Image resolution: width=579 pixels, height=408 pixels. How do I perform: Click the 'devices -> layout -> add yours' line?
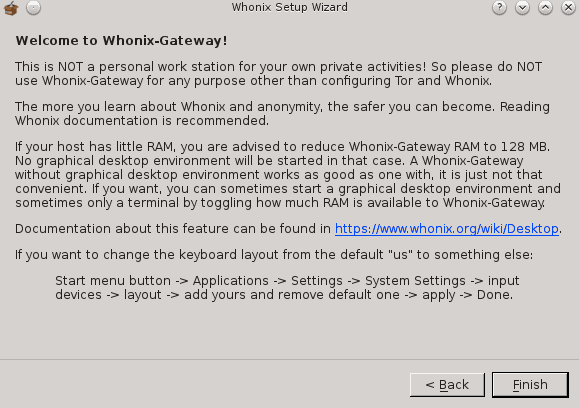(284, 295)
